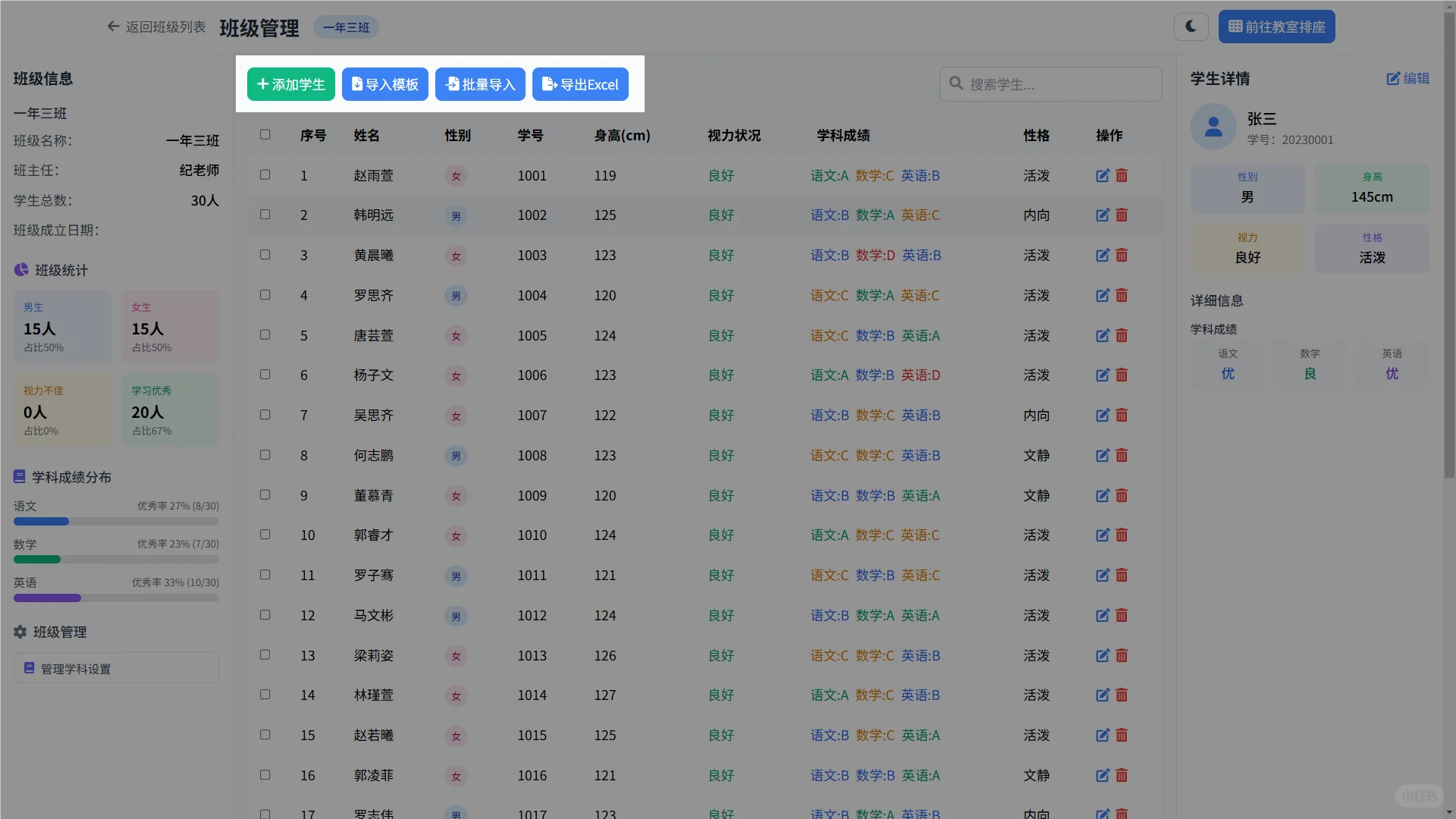Viewport: 1456px width, 819px height.
Task: Open 批量导入 dialog
Action: pyautogui.click(x=480, y=84)
